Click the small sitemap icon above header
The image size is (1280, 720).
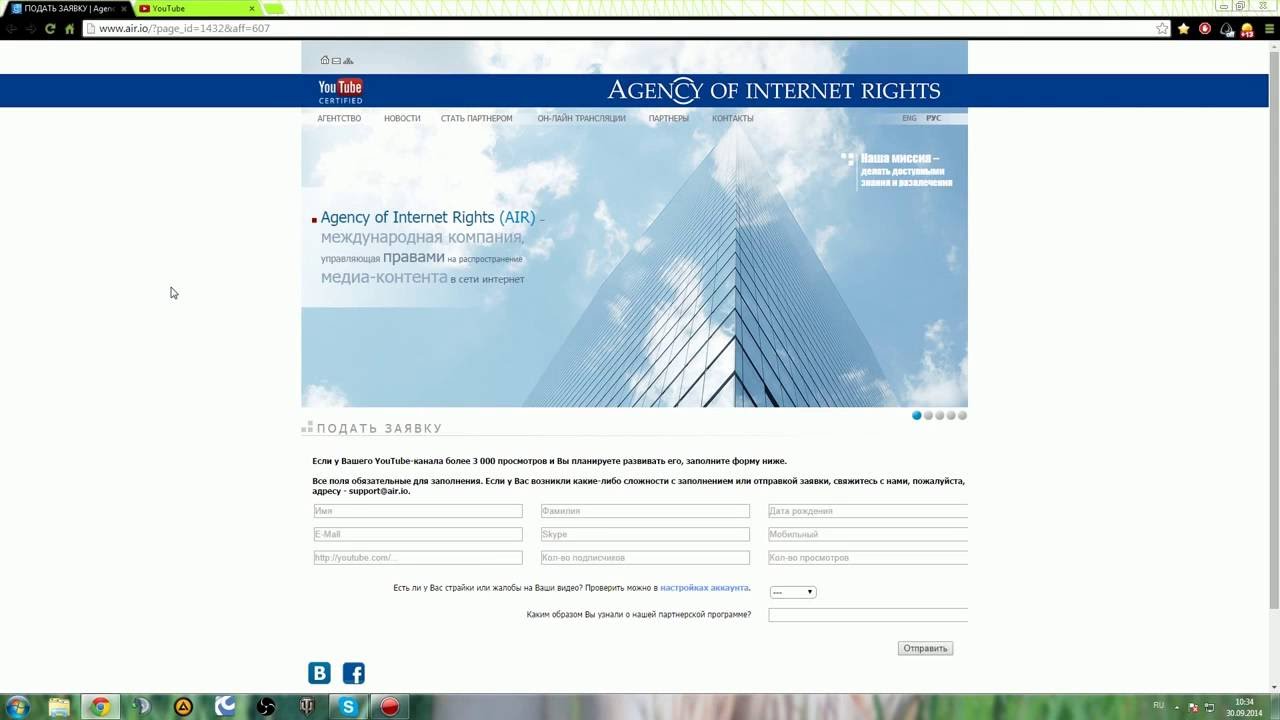tap(348, 61)
